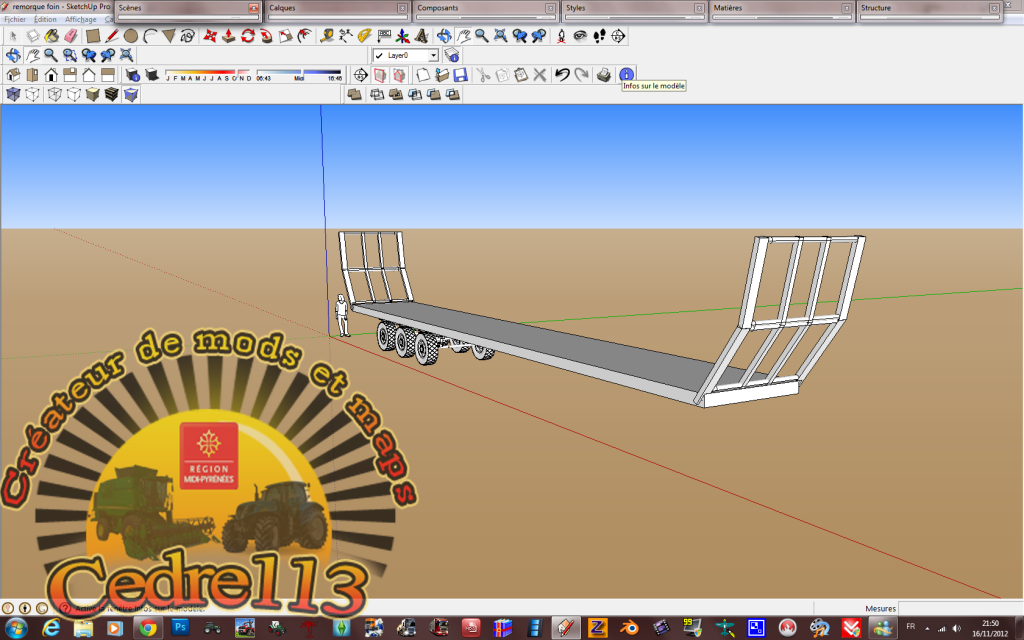1024x640 pixels.
Task: Expand the collapsed Composants panel
Action: tap(486, 10)
